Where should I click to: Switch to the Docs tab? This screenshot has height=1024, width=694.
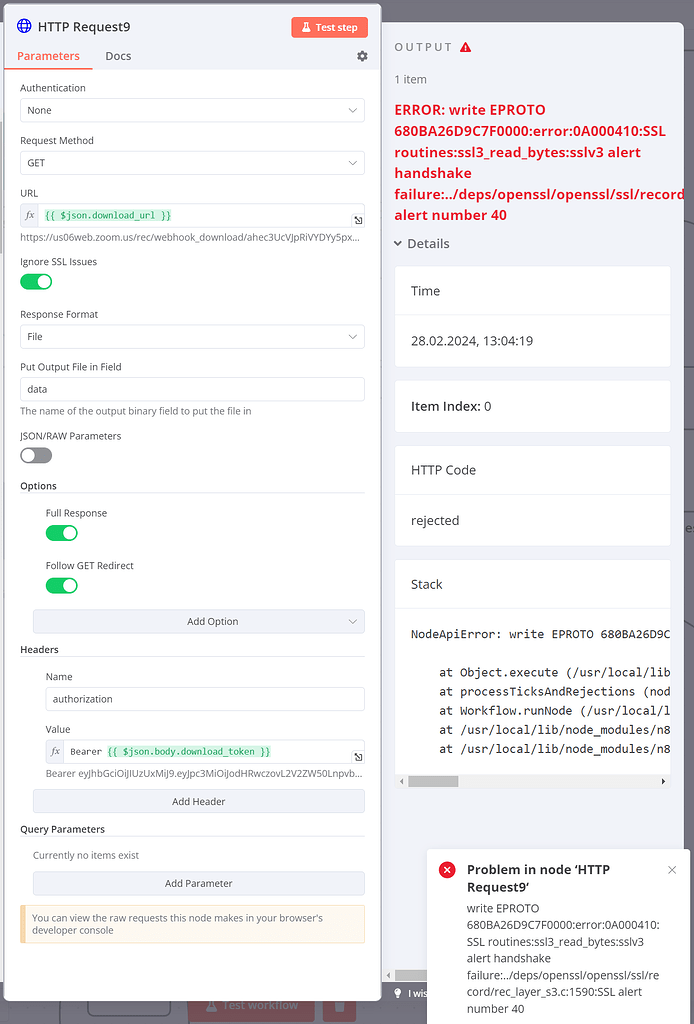[117, 56]
